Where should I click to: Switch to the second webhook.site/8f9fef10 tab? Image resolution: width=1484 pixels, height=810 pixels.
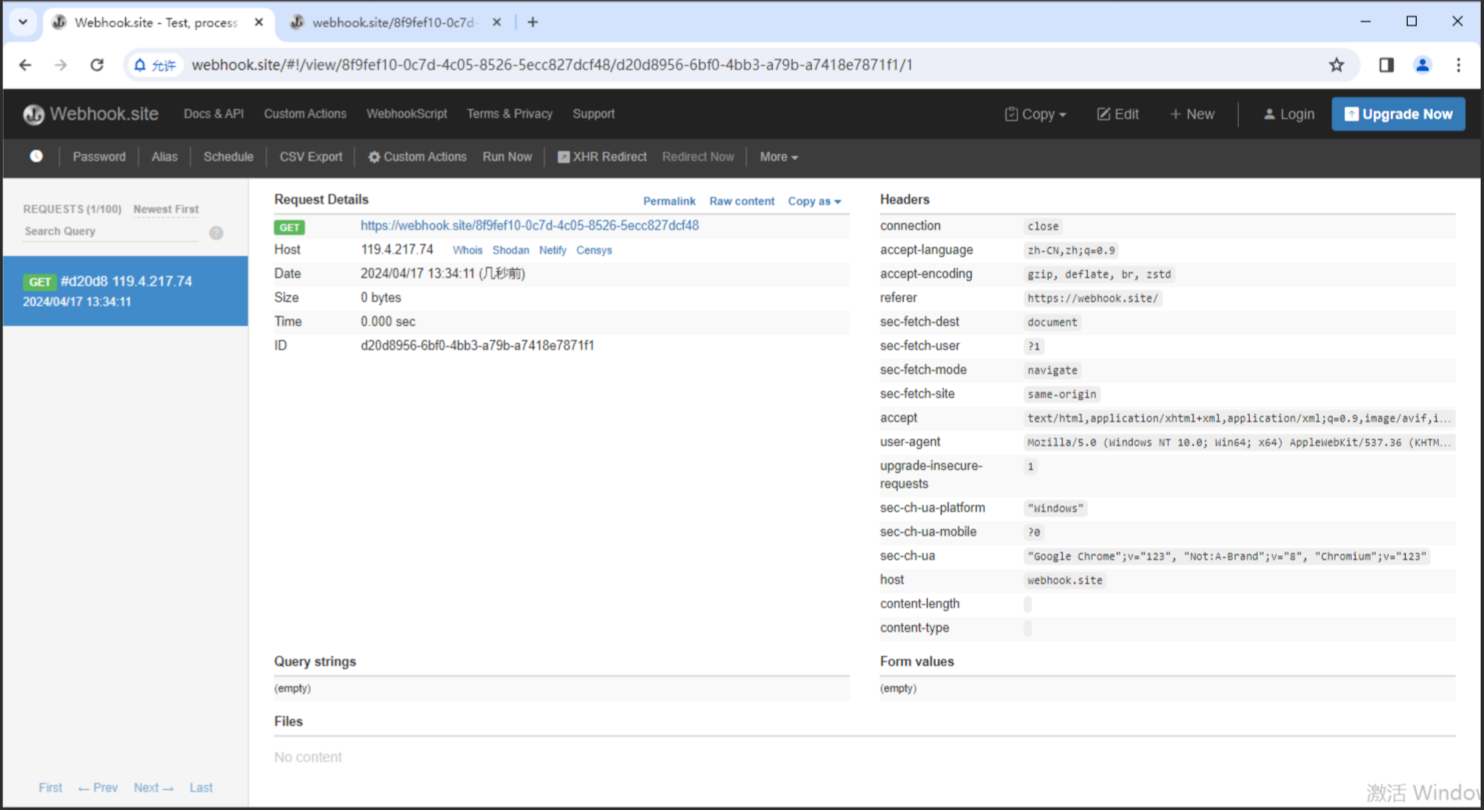pyautogui.click(x=394, y=22)
